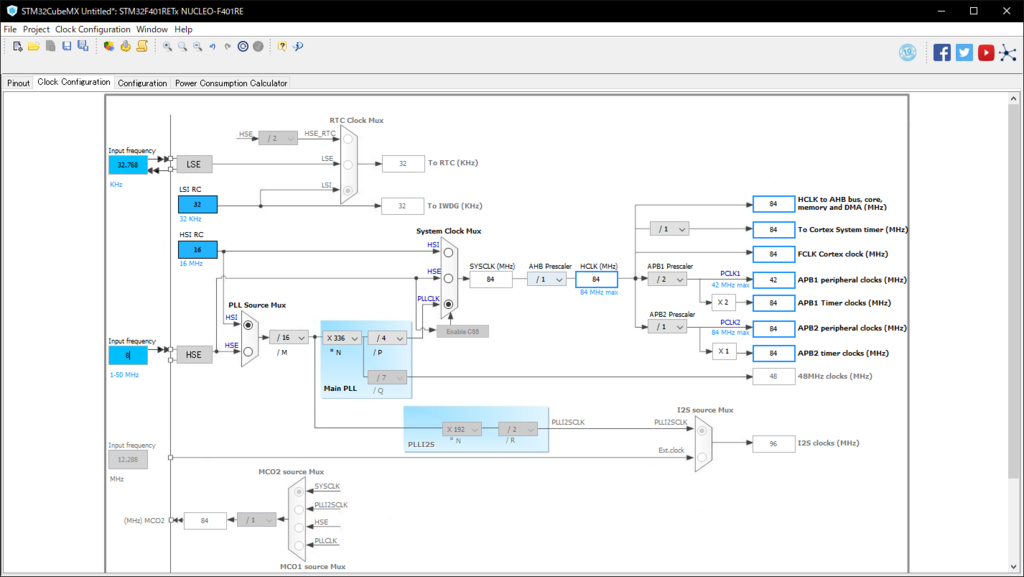Click the Find search icon in toolbar

[298, 46]
